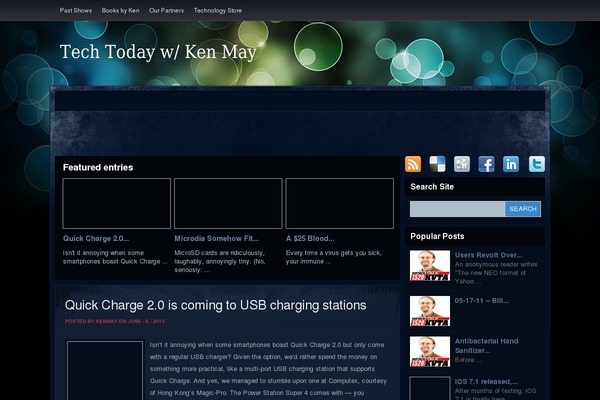This screenshot has width=600, height=400.
Task: Click the Popular Posts heading
Action: pyautogui.click(x=437, y=237)
